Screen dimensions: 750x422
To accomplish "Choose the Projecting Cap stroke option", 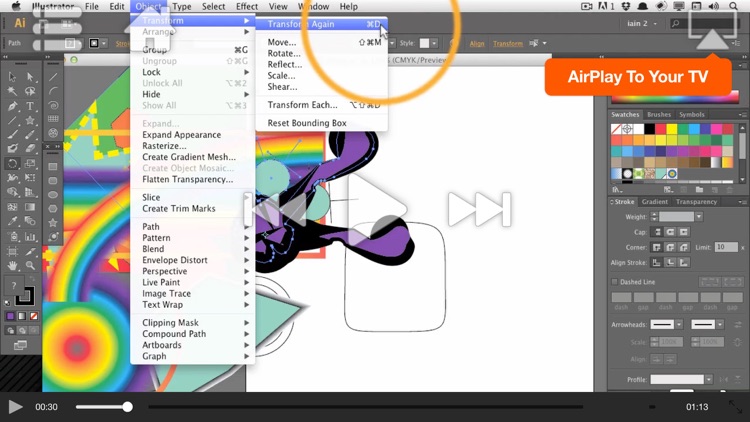I will [x=684, y=232].
